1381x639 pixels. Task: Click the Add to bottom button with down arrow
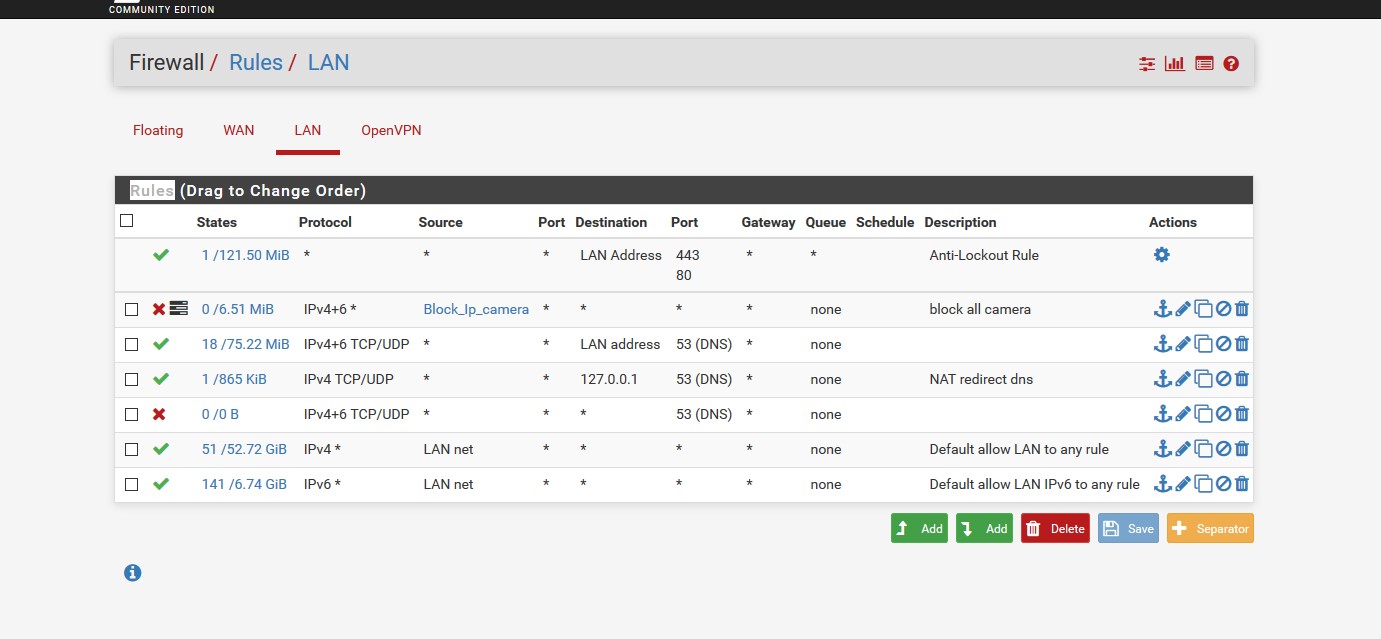984,528
